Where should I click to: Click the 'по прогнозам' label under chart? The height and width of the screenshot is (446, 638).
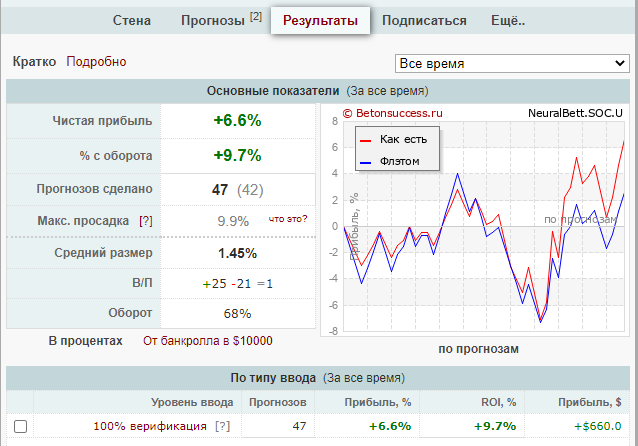(x=478, y=349)
